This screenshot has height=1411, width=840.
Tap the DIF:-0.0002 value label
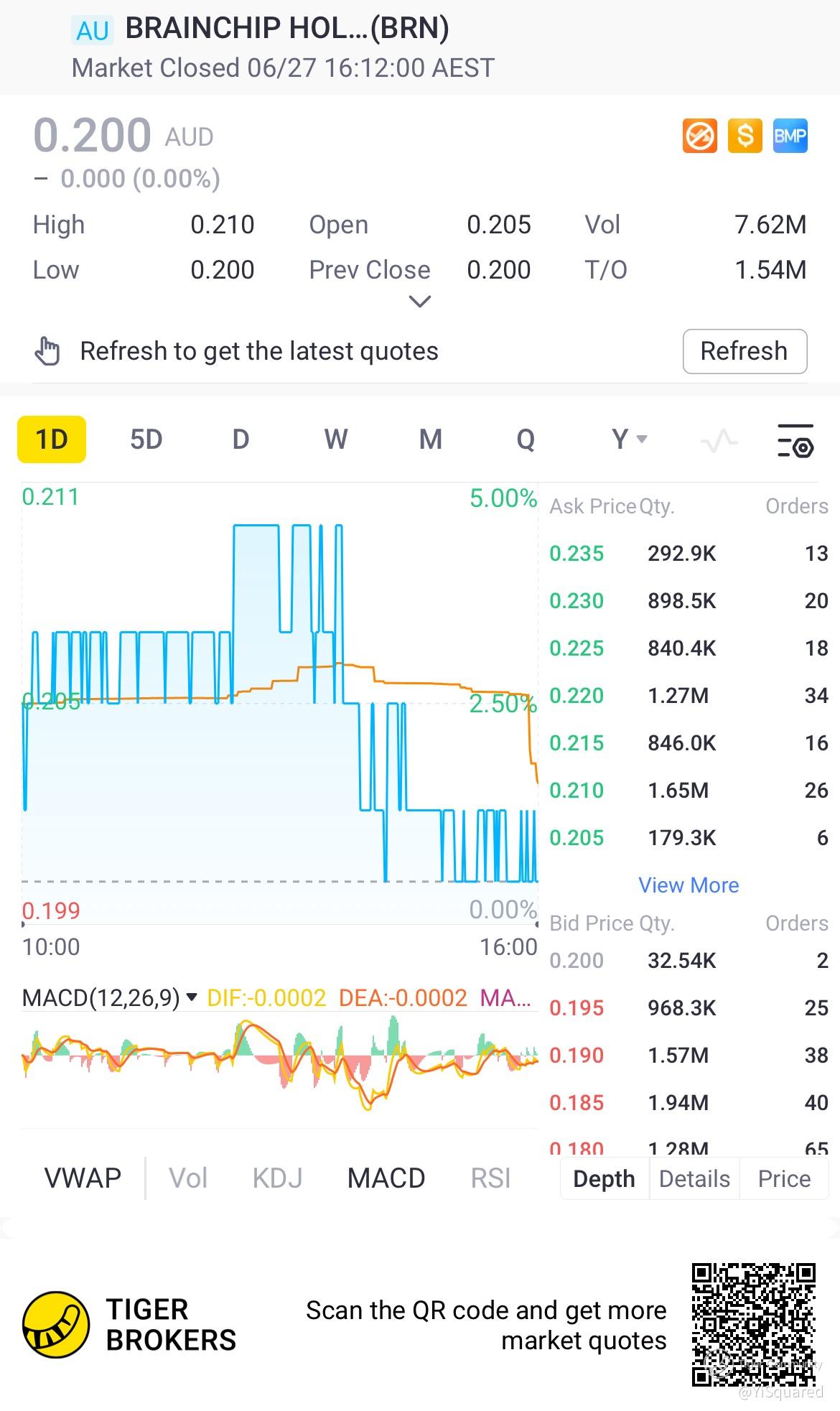(266, 997)
